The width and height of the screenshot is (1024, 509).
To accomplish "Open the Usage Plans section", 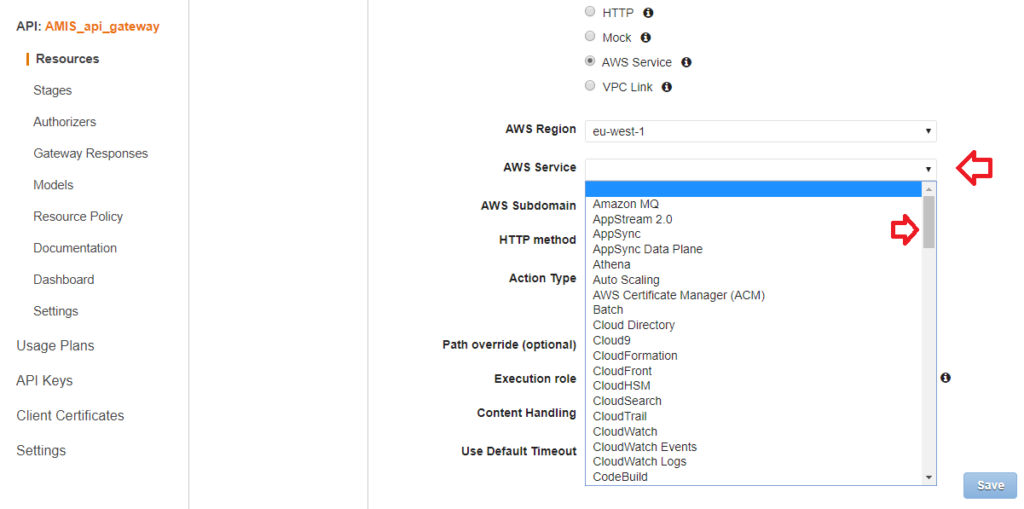I will (x=55, y=346).
